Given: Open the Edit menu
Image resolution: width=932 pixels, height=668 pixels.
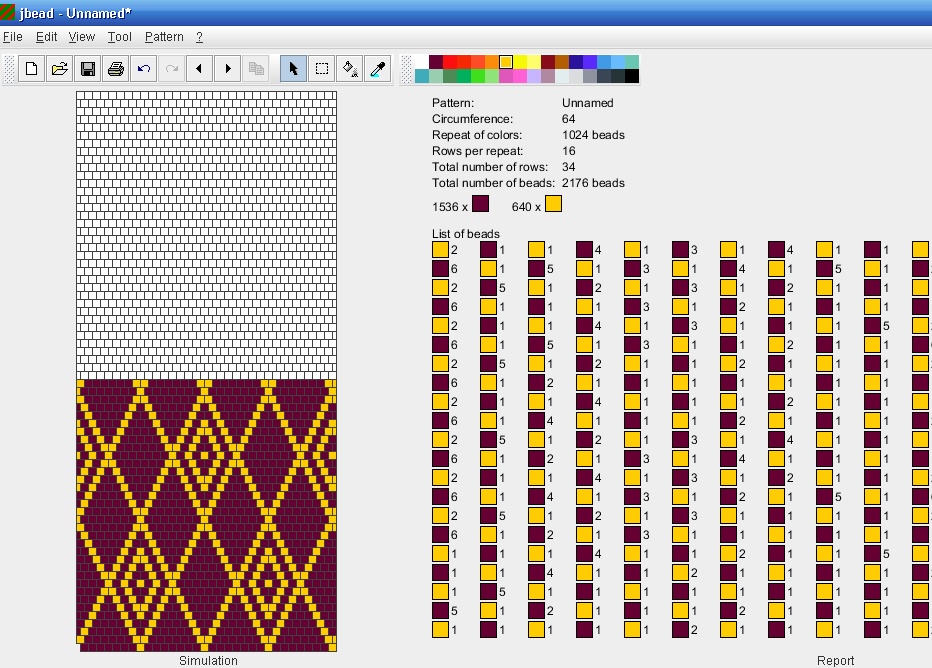Looking at the screenshot, I should 46,37.
